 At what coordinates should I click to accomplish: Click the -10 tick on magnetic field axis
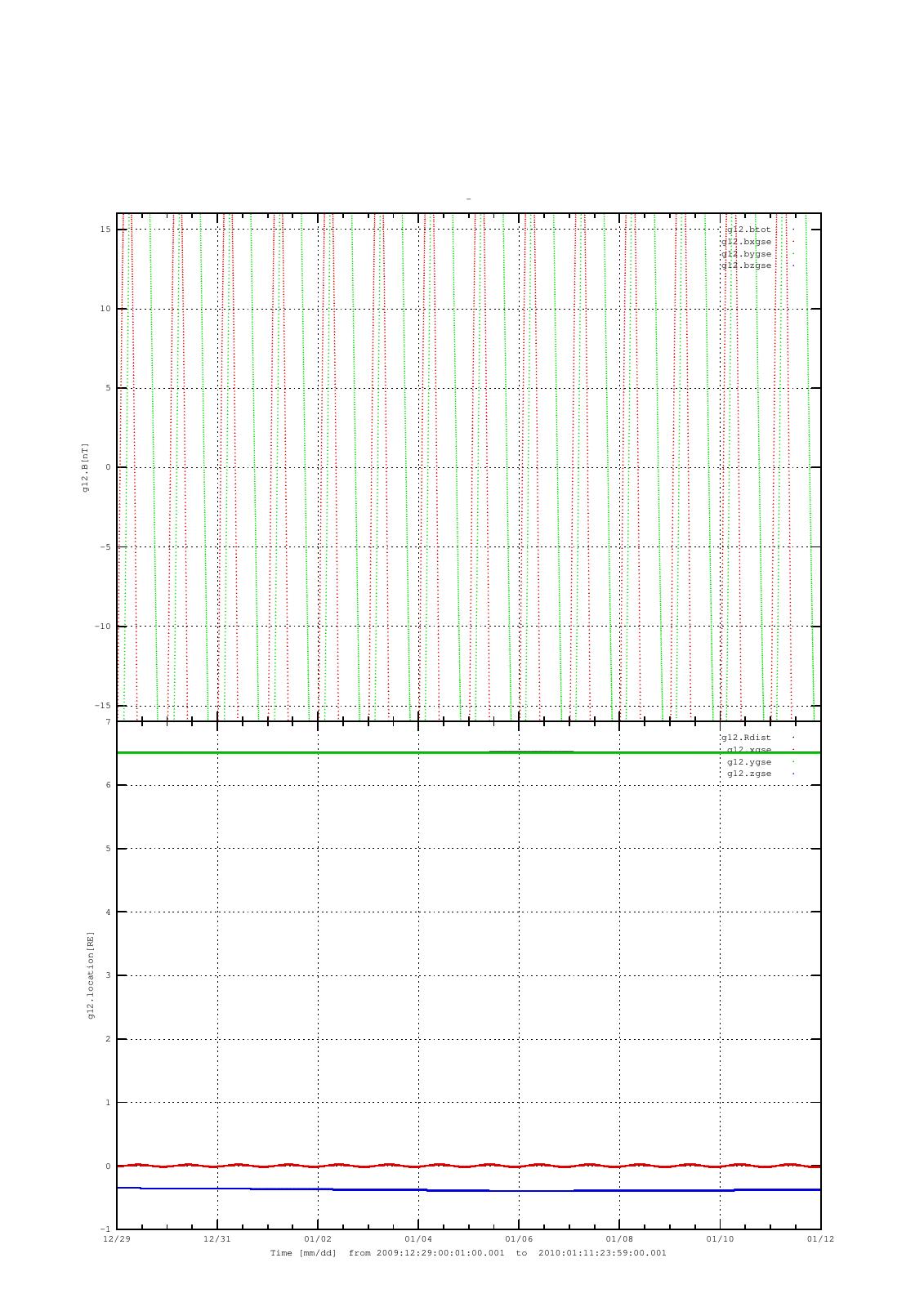pyautogui.click(x=103, y=627)
